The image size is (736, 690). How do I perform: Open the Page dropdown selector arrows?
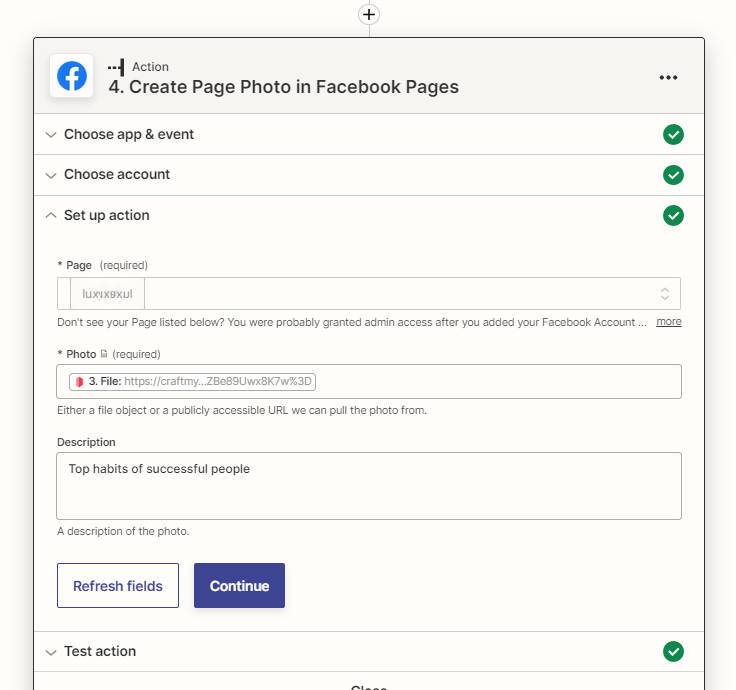tap(665, 294)
